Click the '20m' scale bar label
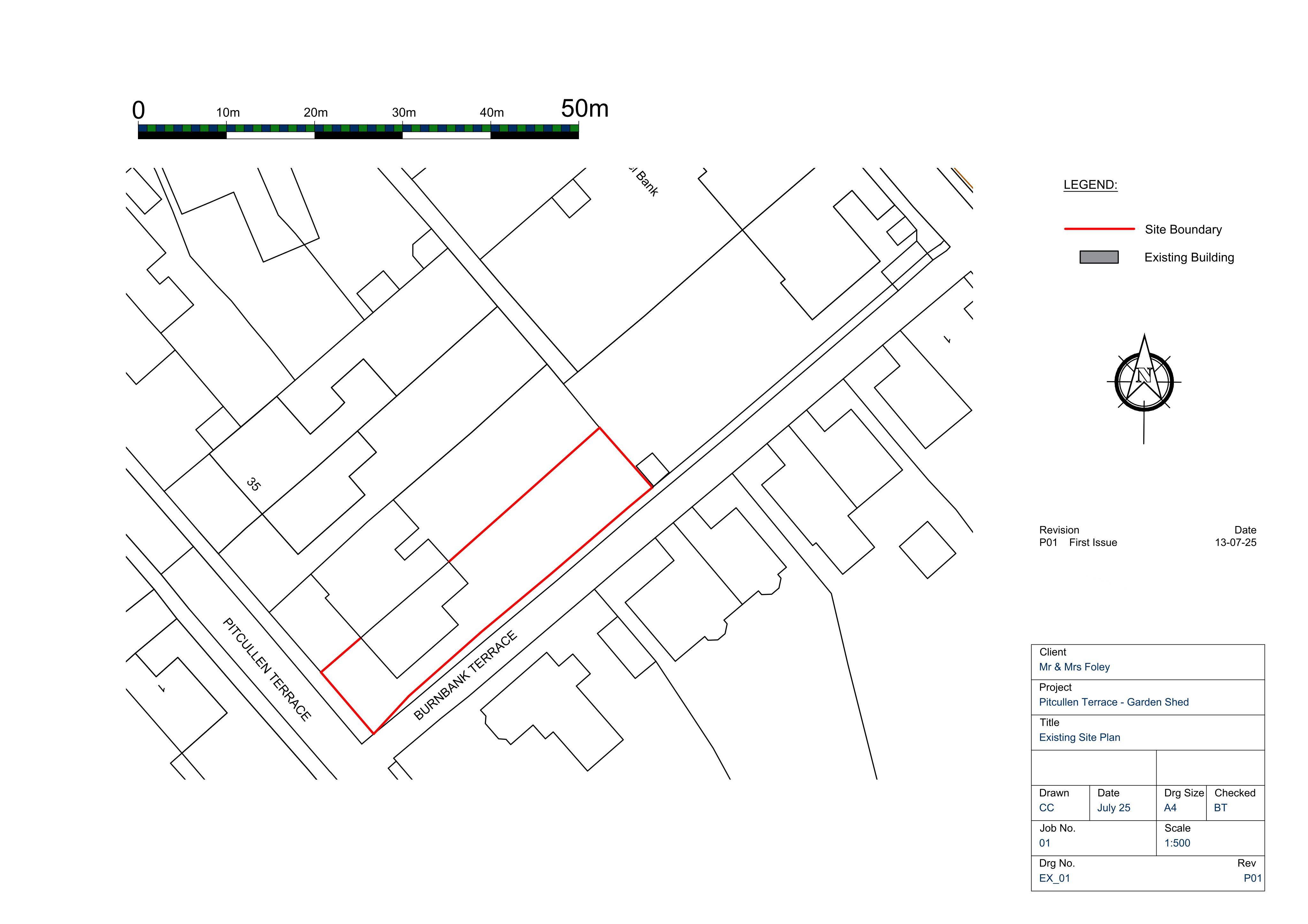The width and height of the screenshot is (1308, 924). pyautogui.click(x=316, y=113)
